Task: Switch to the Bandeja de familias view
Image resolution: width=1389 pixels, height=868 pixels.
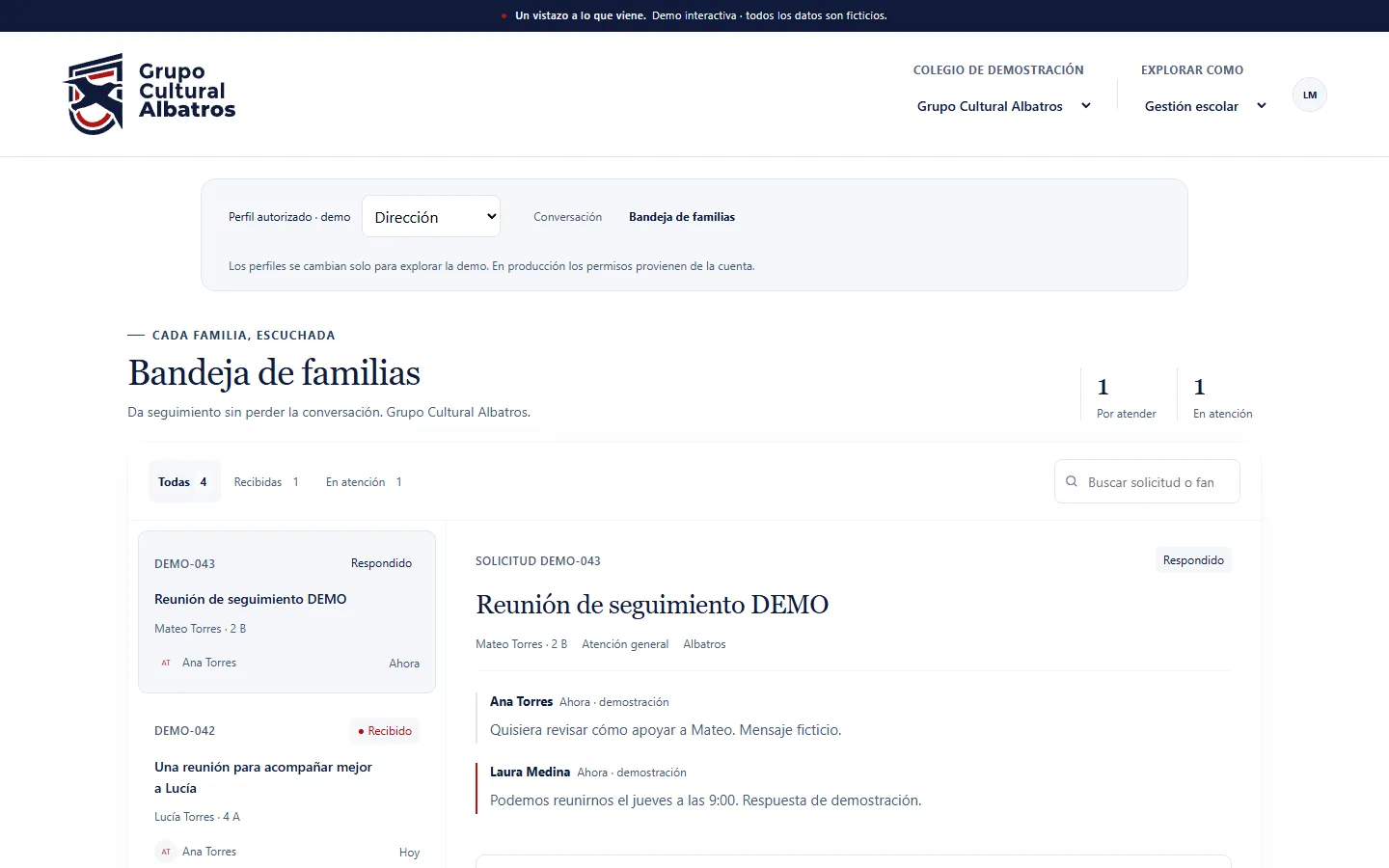Action: click(682, 217)
